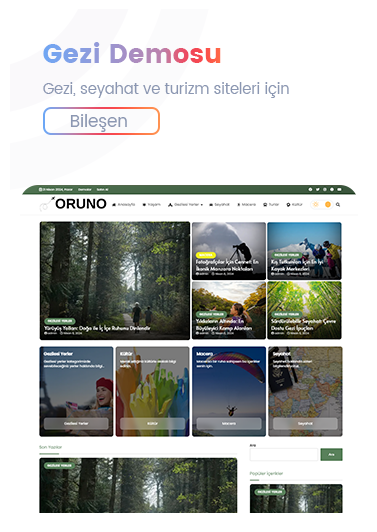Click the ORUNO site logo
Viewport: 377px width, 532px height.
pyautogui.click(x=73, y=204)
